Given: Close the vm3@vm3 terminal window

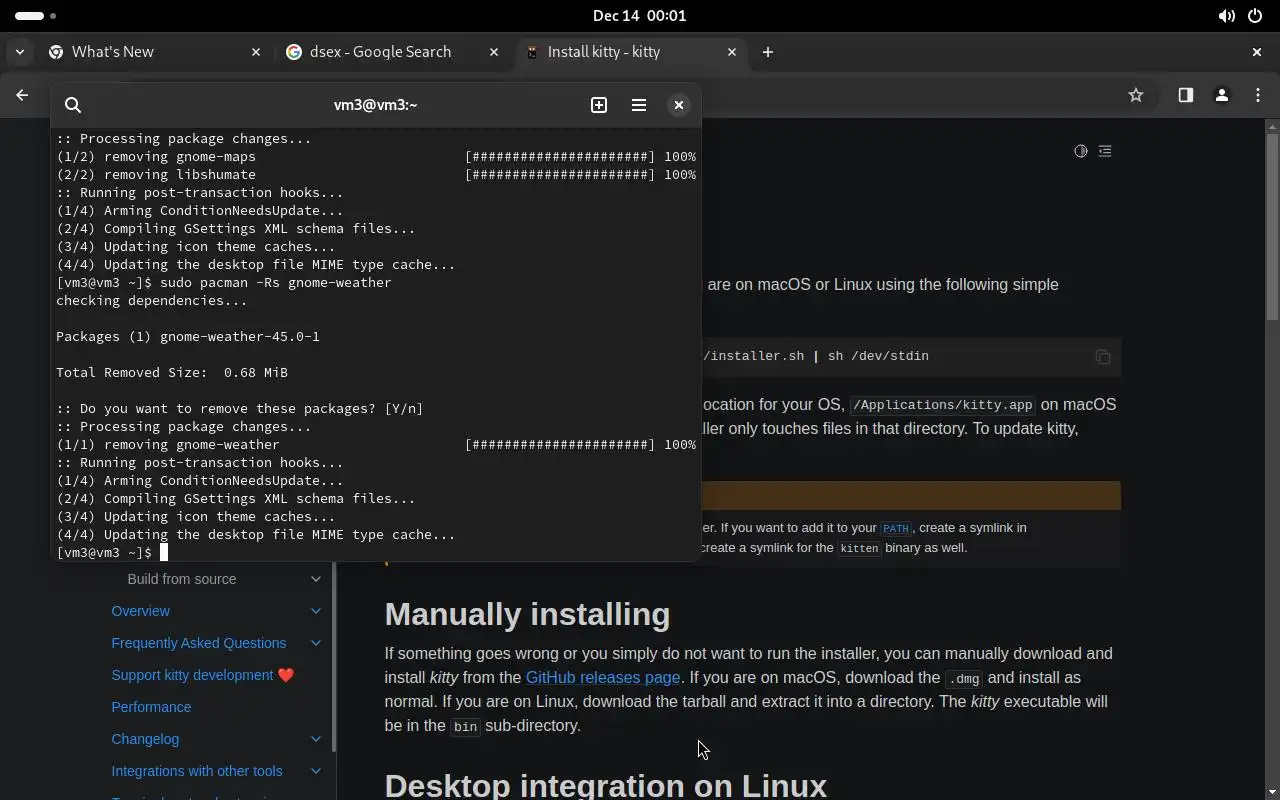Looking at the screenshot, I should 679,105.
